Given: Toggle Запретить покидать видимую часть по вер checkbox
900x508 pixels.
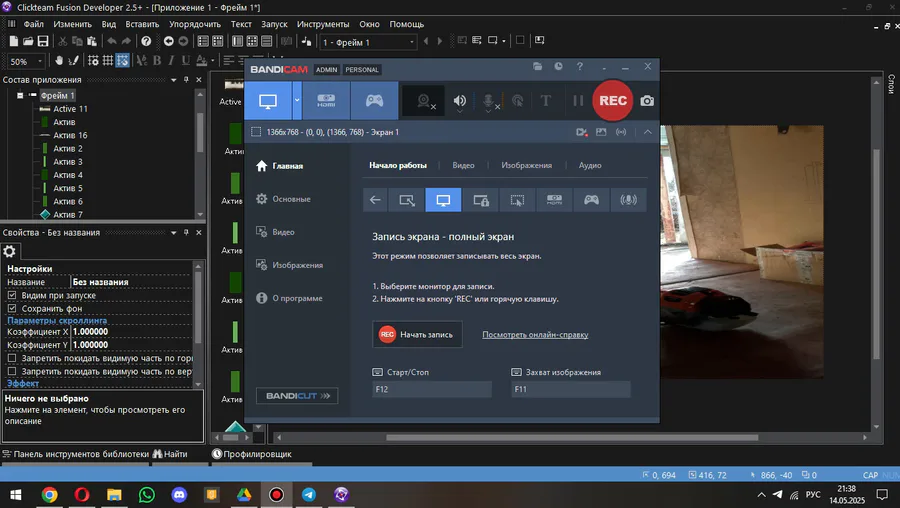Looking at the screenshot, I should point(12,371).
